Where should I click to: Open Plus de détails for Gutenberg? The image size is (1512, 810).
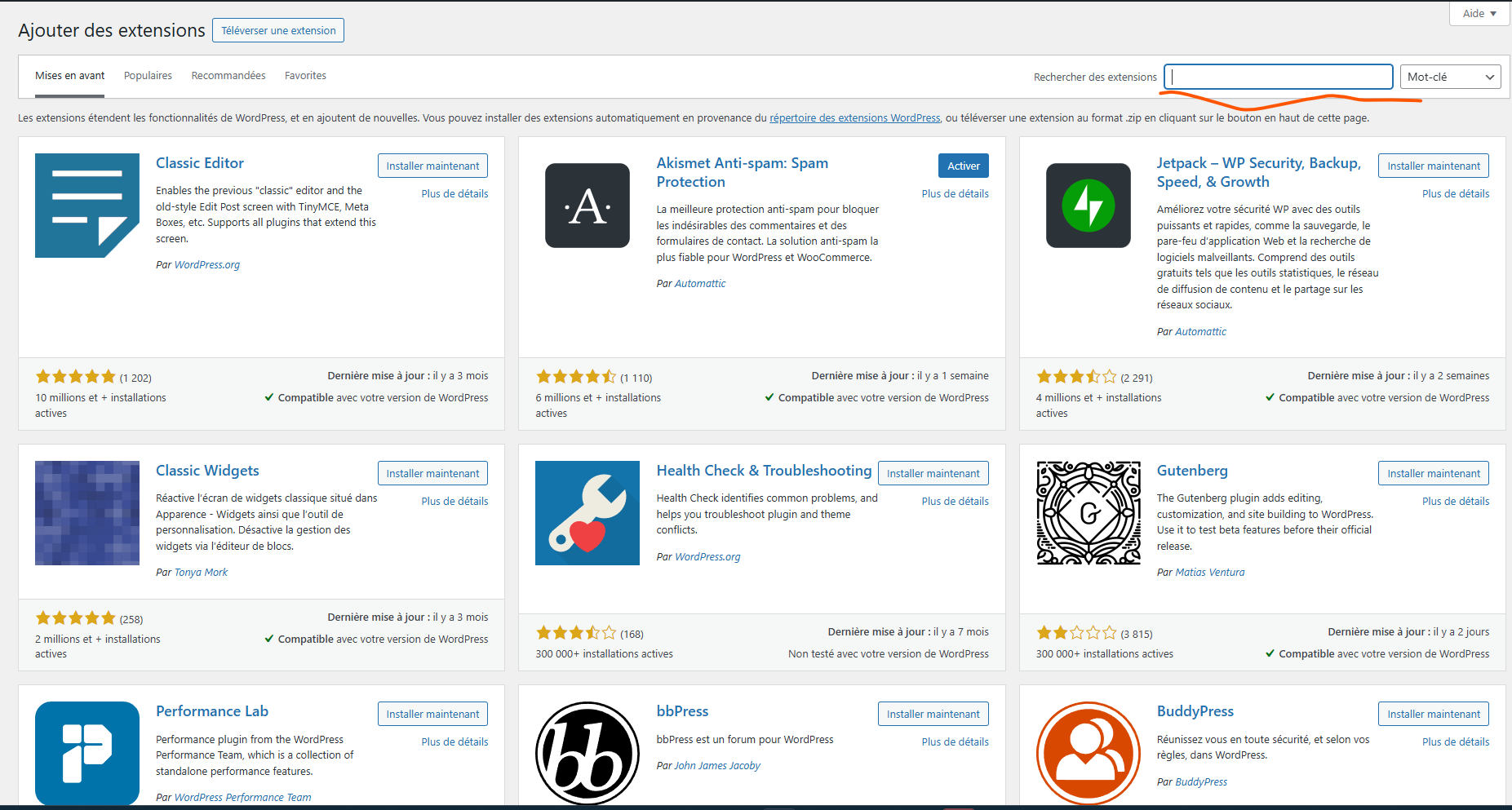point(1456,501)
